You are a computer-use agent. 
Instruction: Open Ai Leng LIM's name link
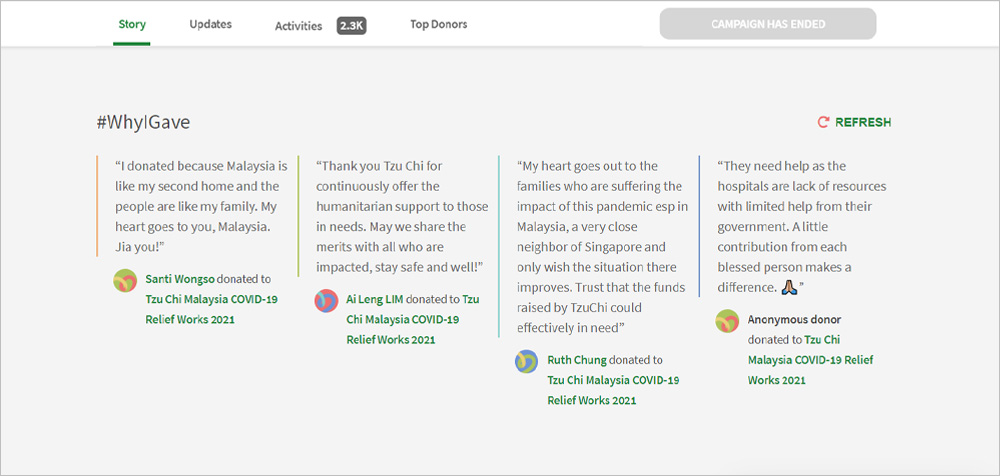[375, 299]
